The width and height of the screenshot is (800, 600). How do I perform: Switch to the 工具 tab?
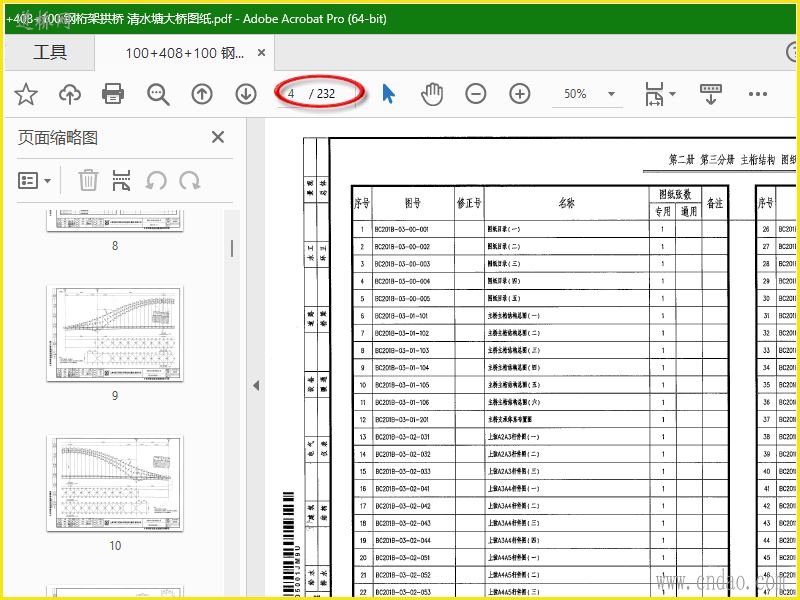coord(50,53)
